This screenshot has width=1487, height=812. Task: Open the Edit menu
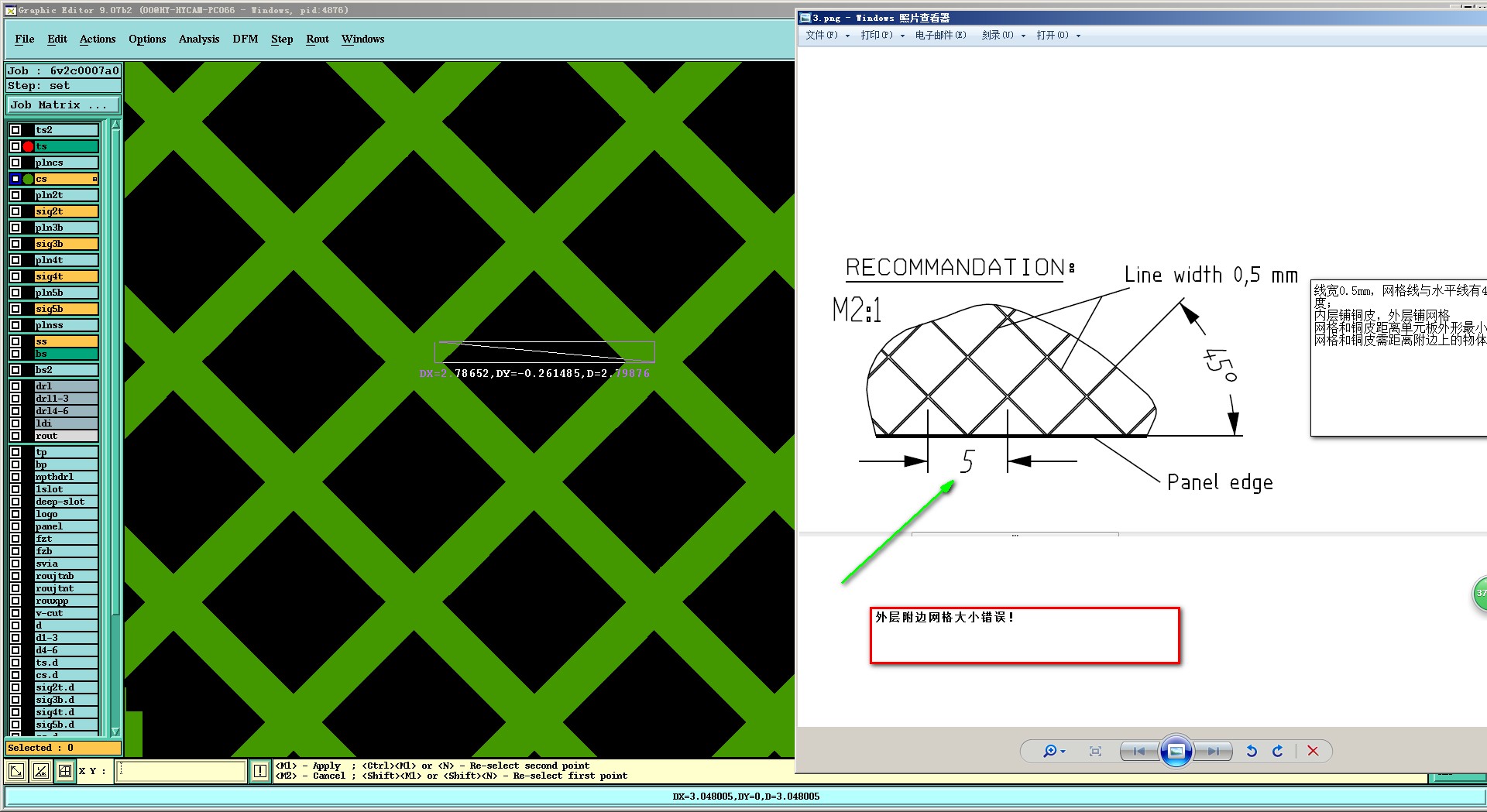[x=57, y=39]
